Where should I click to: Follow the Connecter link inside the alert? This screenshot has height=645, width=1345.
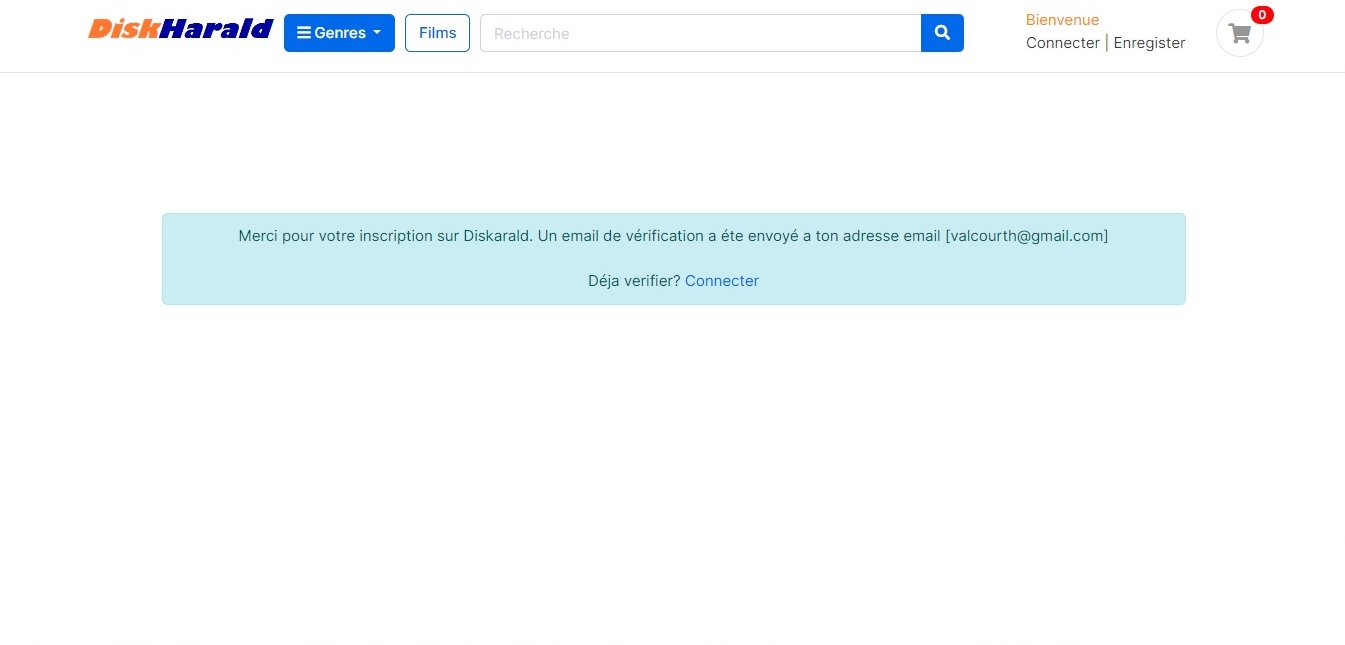[x=721, y=281]
